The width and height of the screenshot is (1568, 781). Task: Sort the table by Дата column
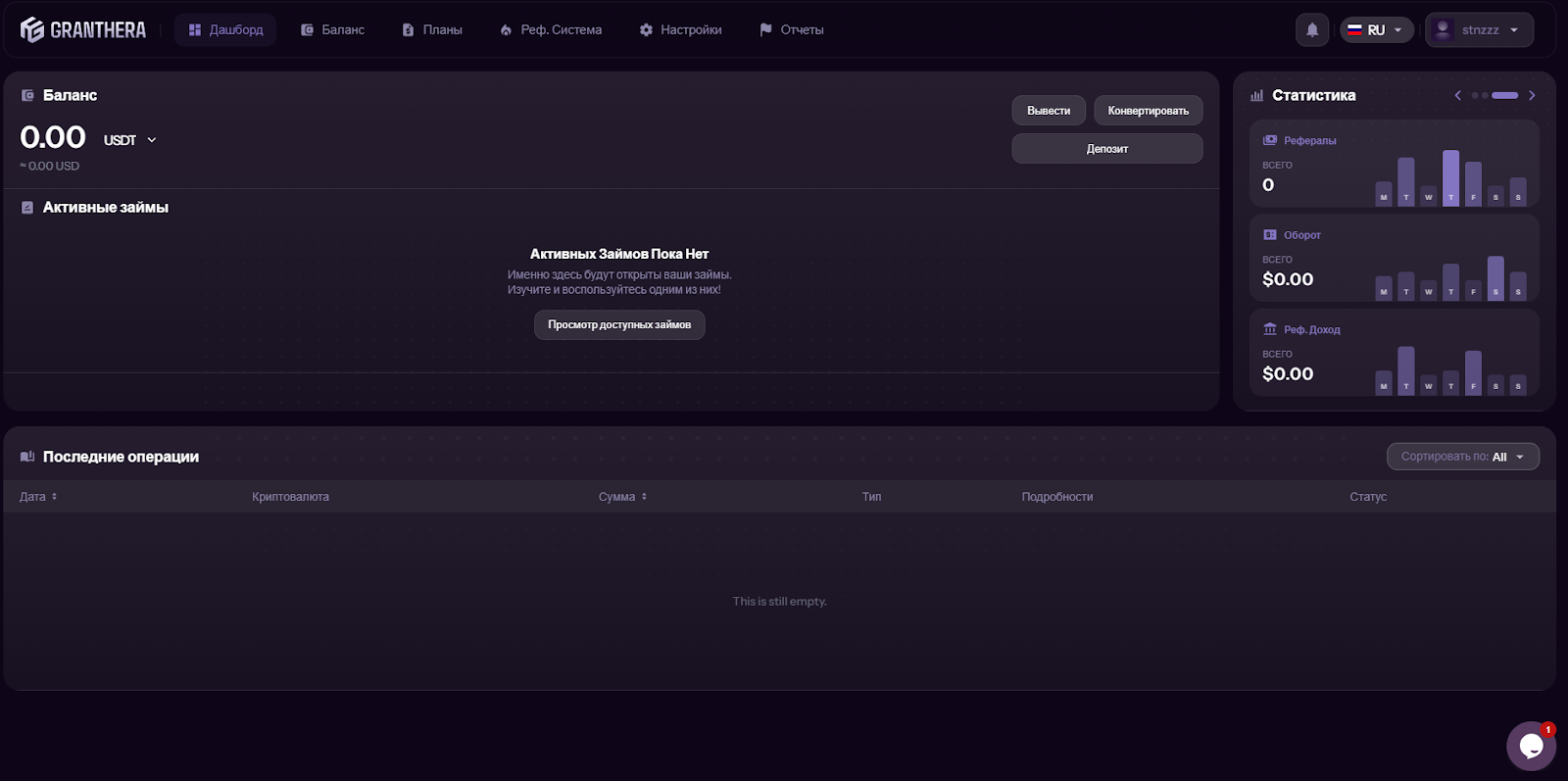point(39,497)
